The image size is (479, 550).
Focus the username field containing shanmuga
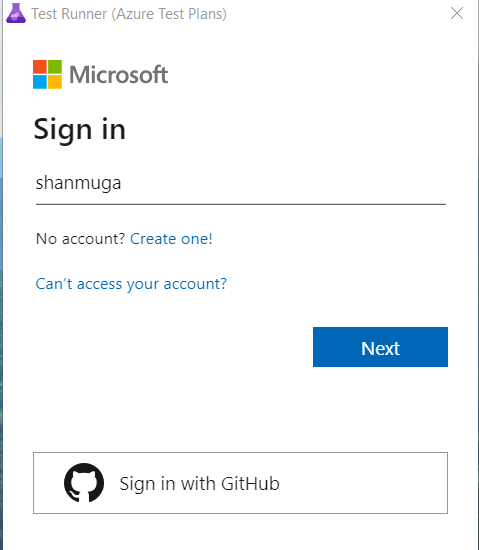(241, 183)
